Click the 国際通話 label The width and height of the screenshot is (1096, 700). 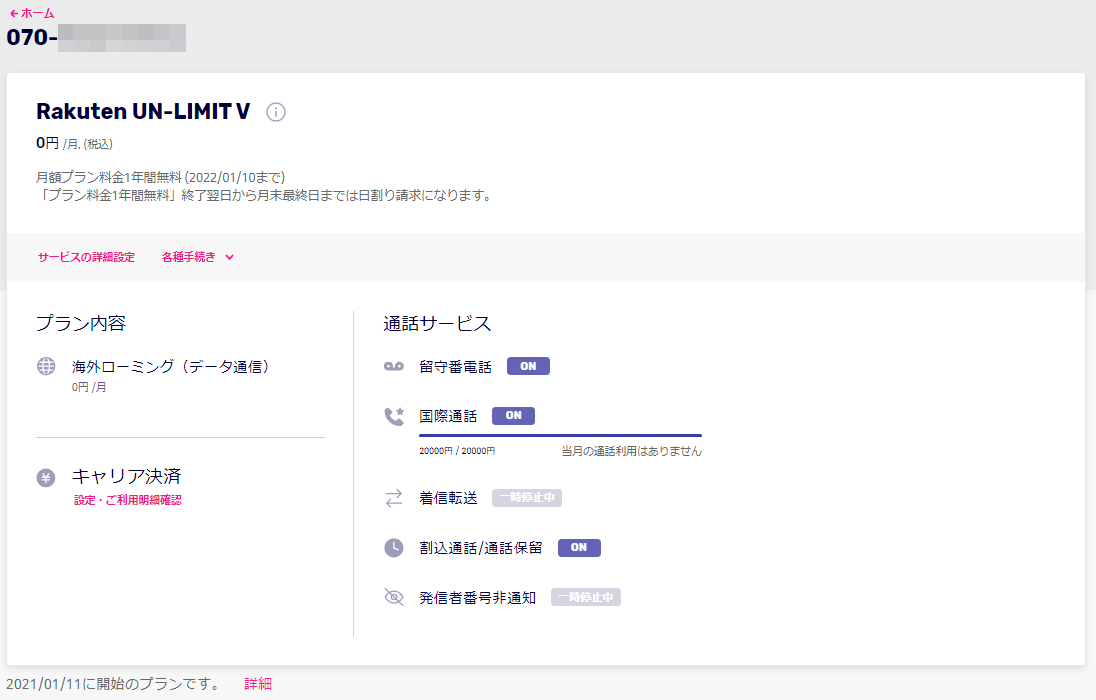(448, 416)
